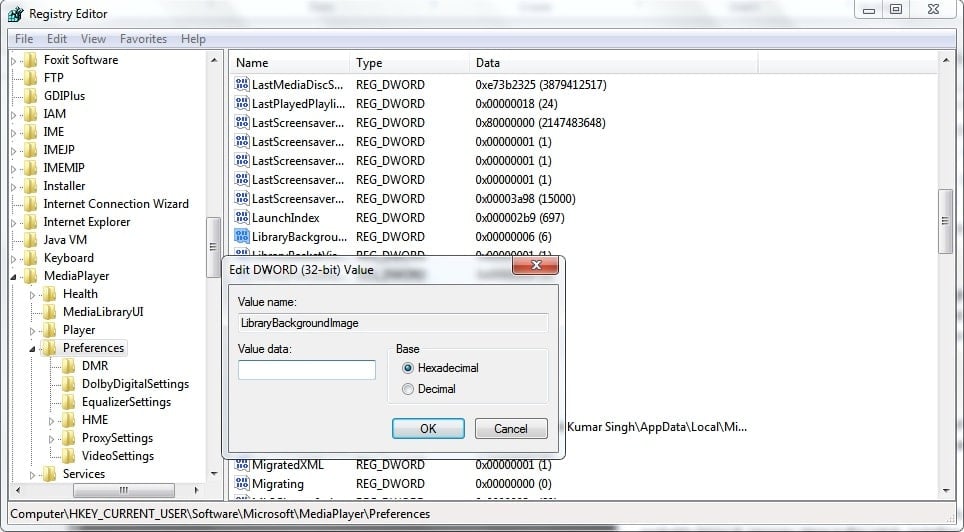The width and height of the screenshot is (964, 532).
Task: Click the DolbyDigitalSettings folder icon
Action: point(68,384)
